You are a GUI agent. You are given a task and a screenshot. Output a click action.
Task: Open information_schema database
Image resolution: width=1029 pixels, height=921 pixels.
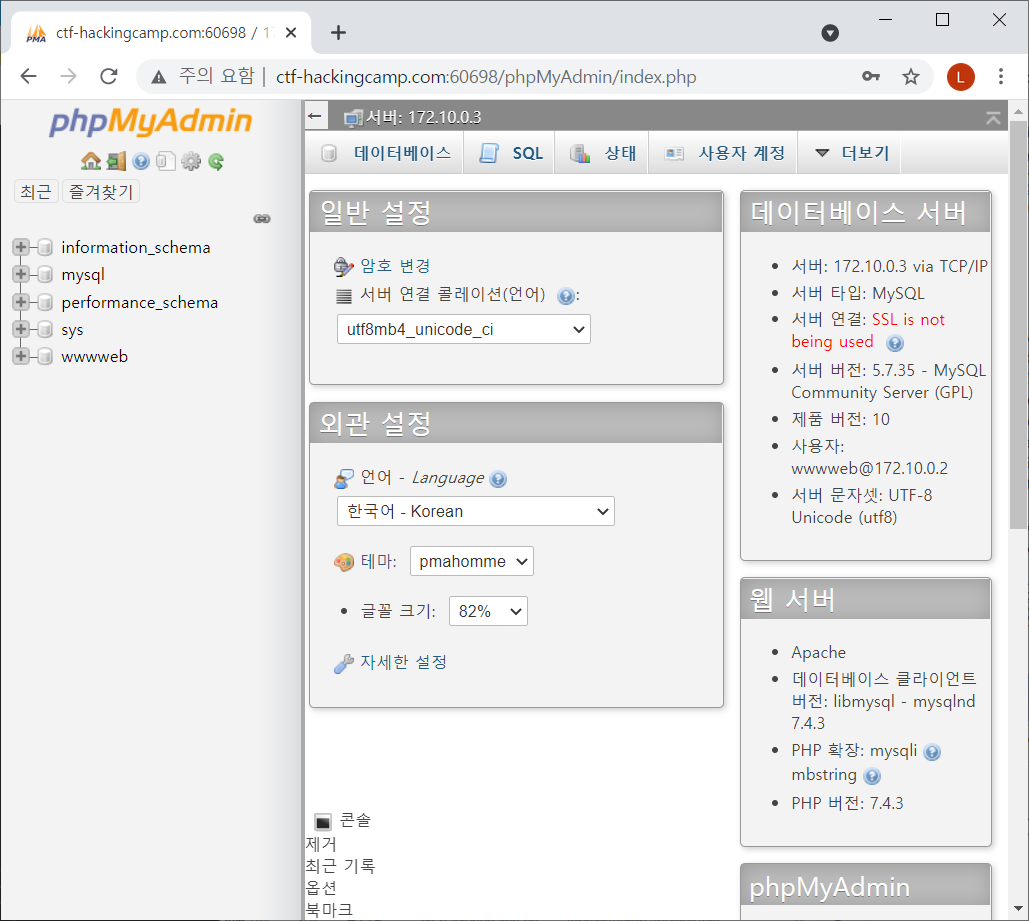point(136,247)
